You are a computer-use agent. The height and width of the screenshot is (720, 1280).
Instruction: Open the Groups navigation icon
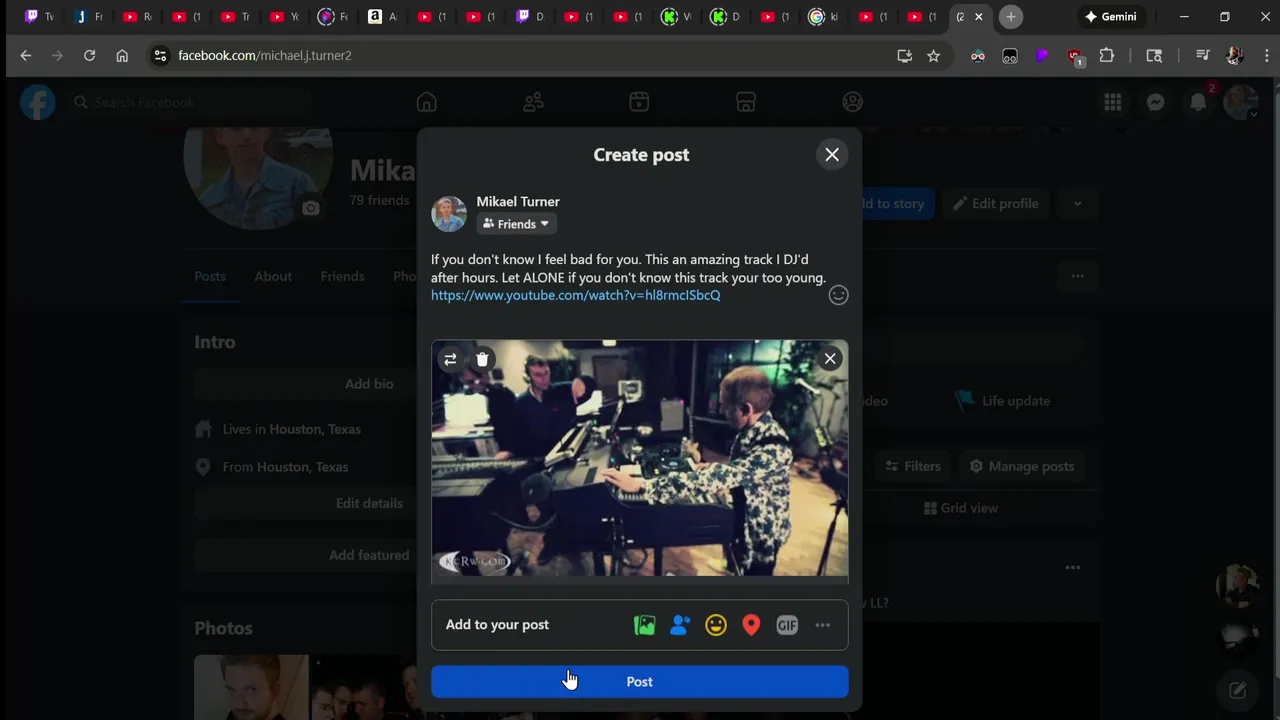[852, 102]
